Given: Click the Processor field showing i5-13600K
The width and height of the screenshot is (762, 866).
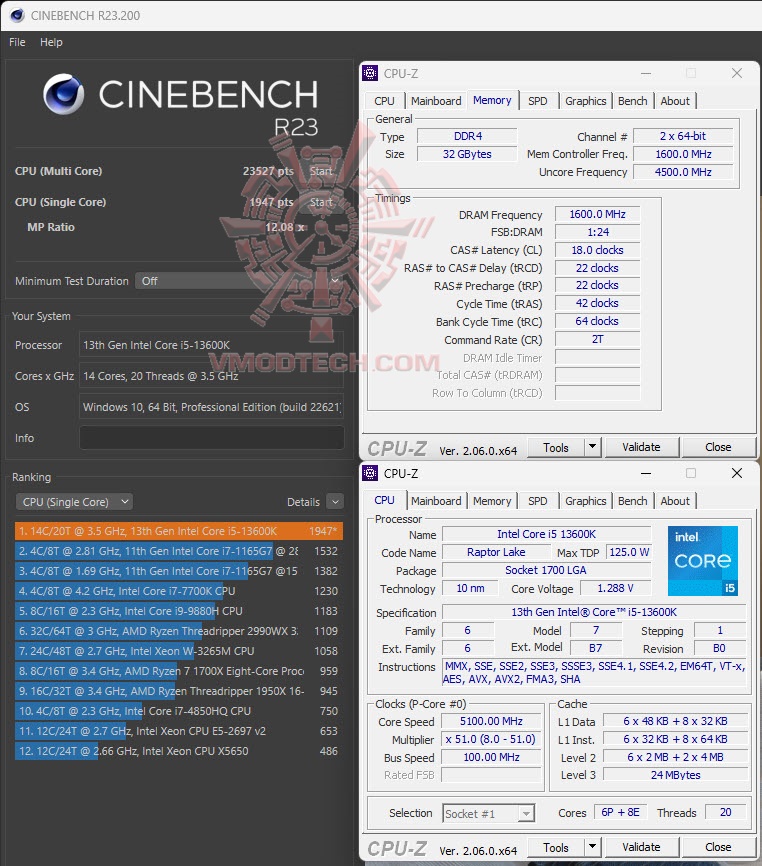Looking at the screenshot, I should point(211,345).
